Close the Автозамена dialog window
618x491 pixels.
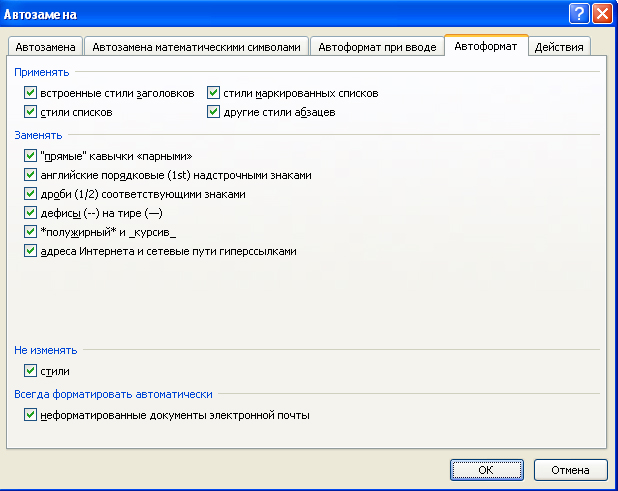tap(601, 13)
